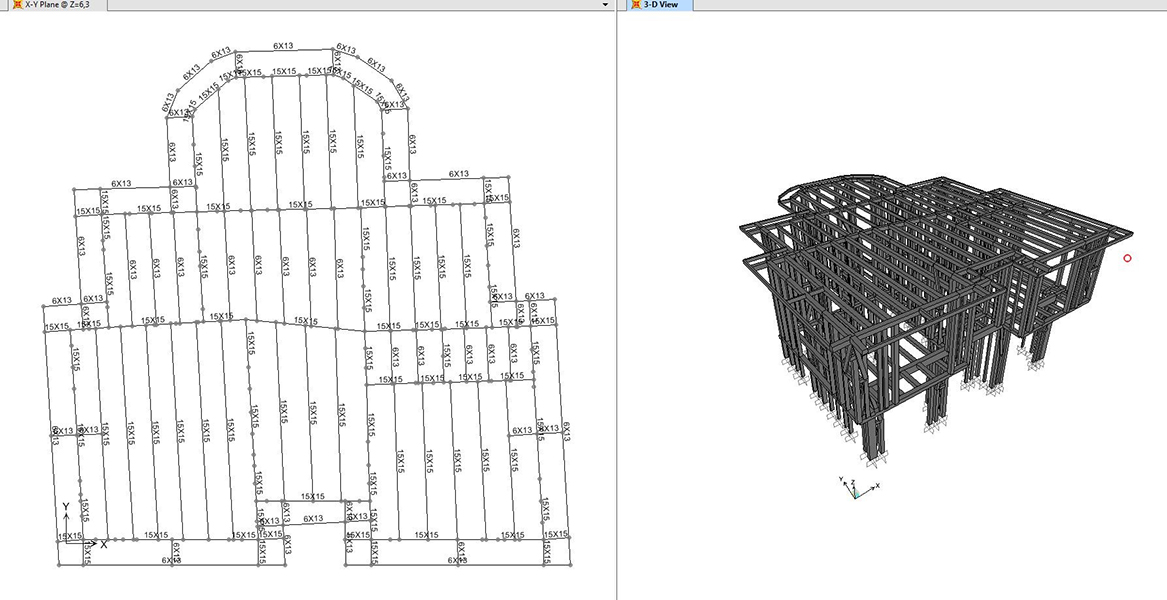Click the icon on the 3-D View tab
This screenshot has height=600, width=1167.
636,5
